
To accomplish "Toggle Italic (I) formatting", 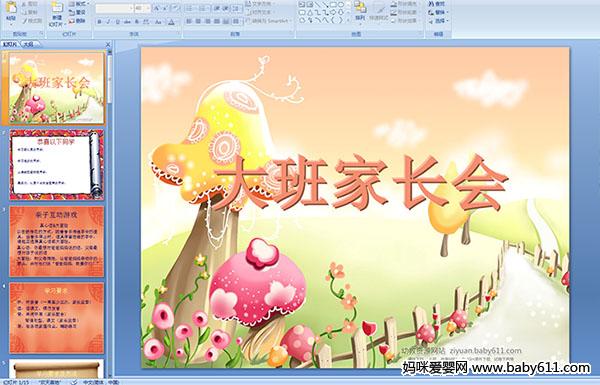I will point(108,22).
